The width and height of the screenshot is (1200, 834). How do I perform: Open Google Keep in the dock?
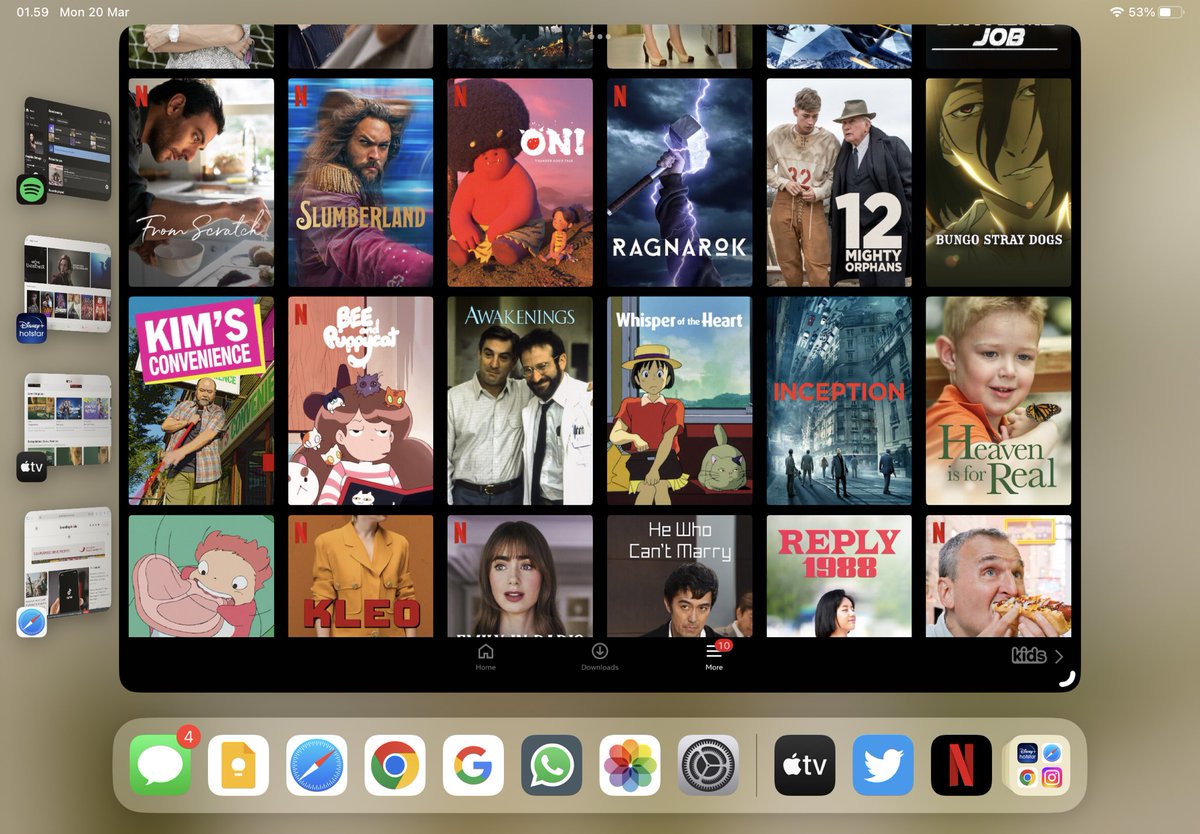(x=238, y=765)
